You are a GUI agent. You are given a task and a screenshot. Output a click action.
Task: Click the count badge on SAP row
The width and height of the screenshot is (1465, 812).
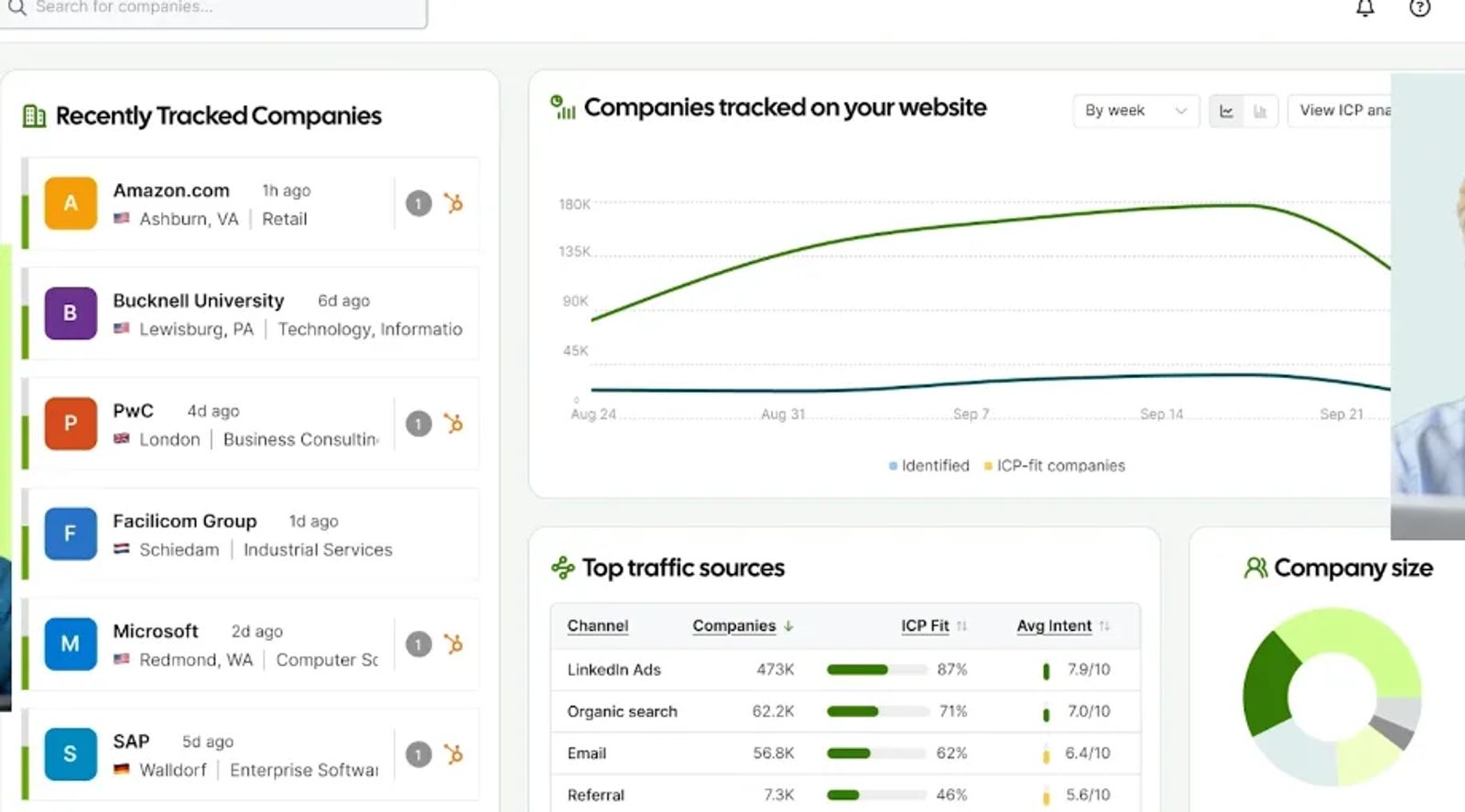point(418,754)
